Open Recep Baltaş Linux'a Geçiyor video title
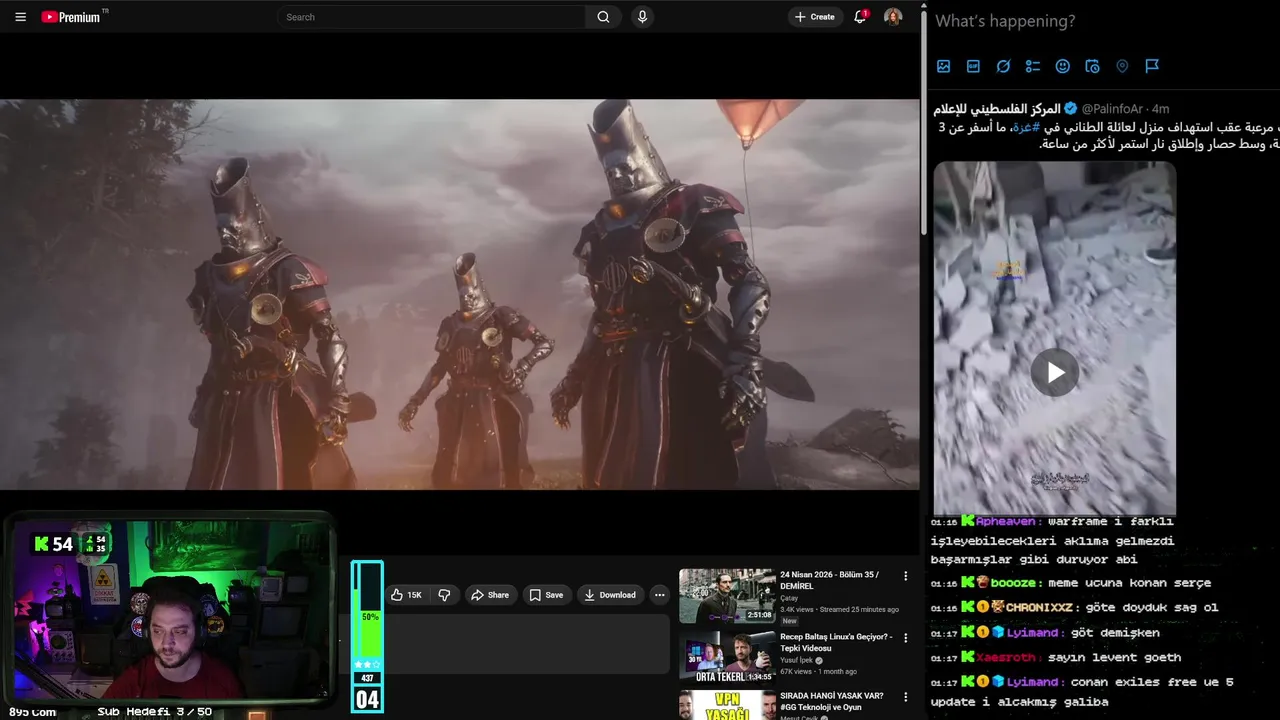 click(836, 642)
